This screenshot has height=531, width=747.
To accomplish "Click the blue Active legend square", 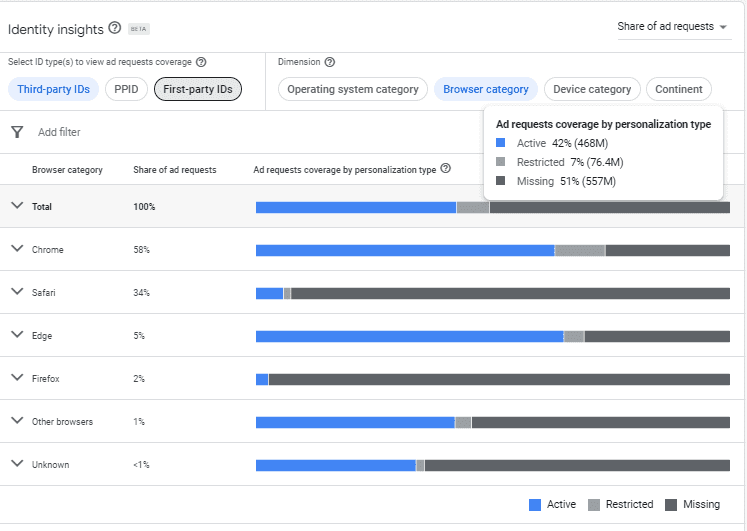I will click(x=535, y=505).
